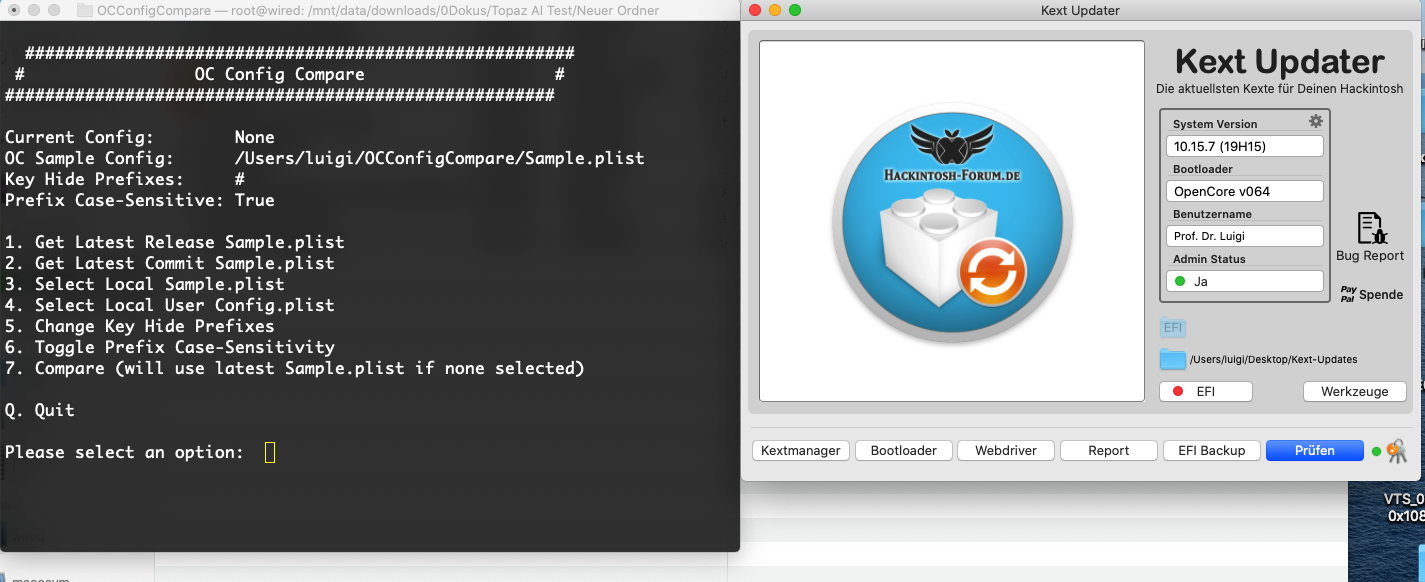Click terminal line '4. Select Local User Config.plist'
Image resolution: width=1425 pixels, height=582 pixels.
(169, 305)
